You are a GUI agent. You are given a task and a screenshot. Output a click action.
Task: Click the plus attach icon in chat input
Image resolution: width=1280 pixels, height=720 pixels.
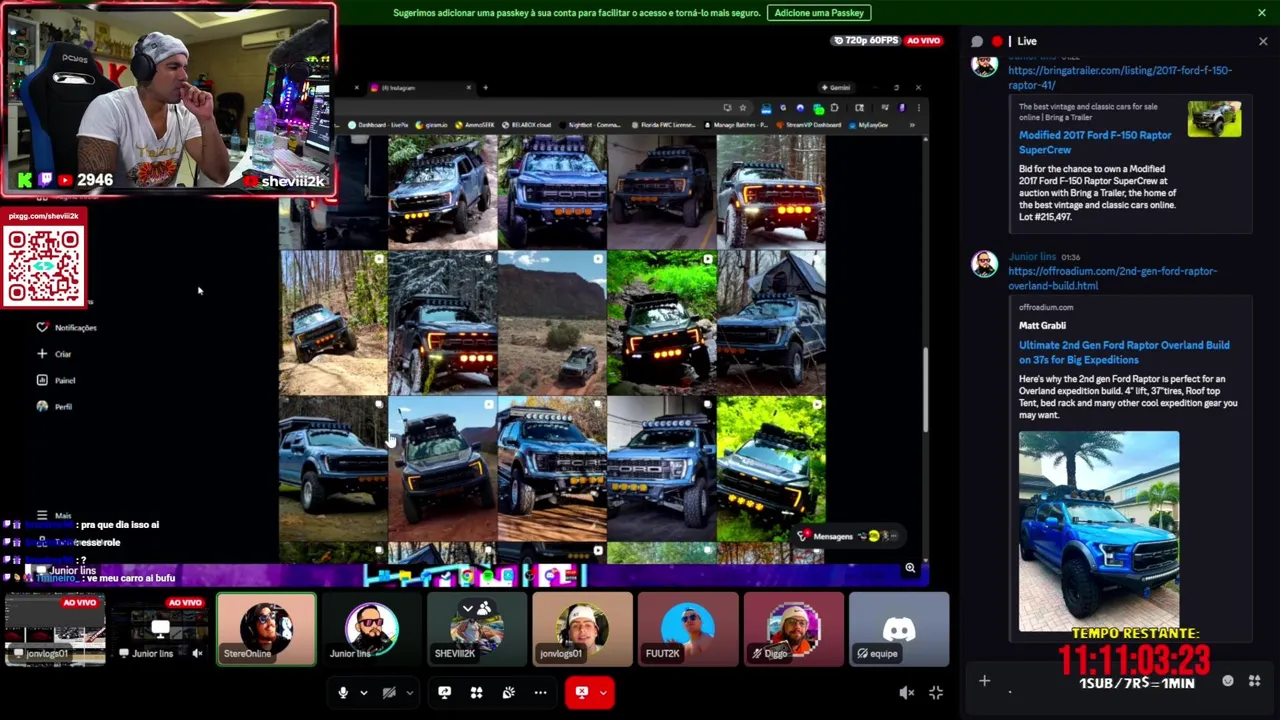[984, 681]
